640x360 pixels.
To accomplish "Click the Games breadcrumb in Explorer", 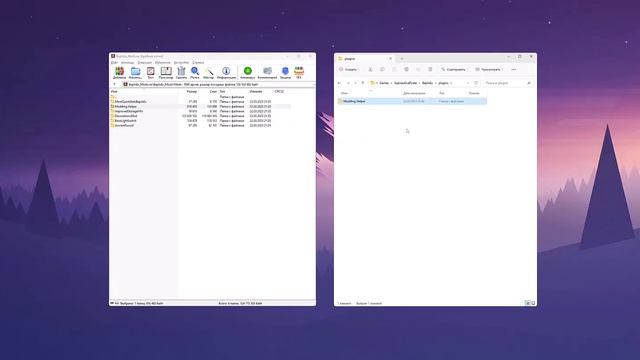I will click(384, 83).
